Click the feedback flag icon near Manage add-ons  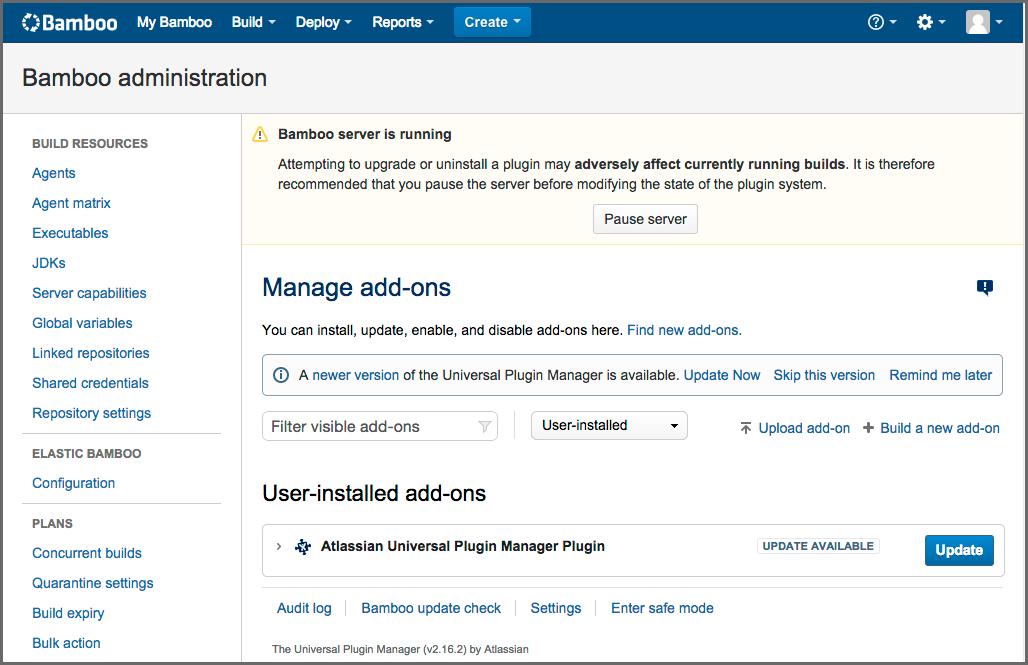tap(985, 287)
